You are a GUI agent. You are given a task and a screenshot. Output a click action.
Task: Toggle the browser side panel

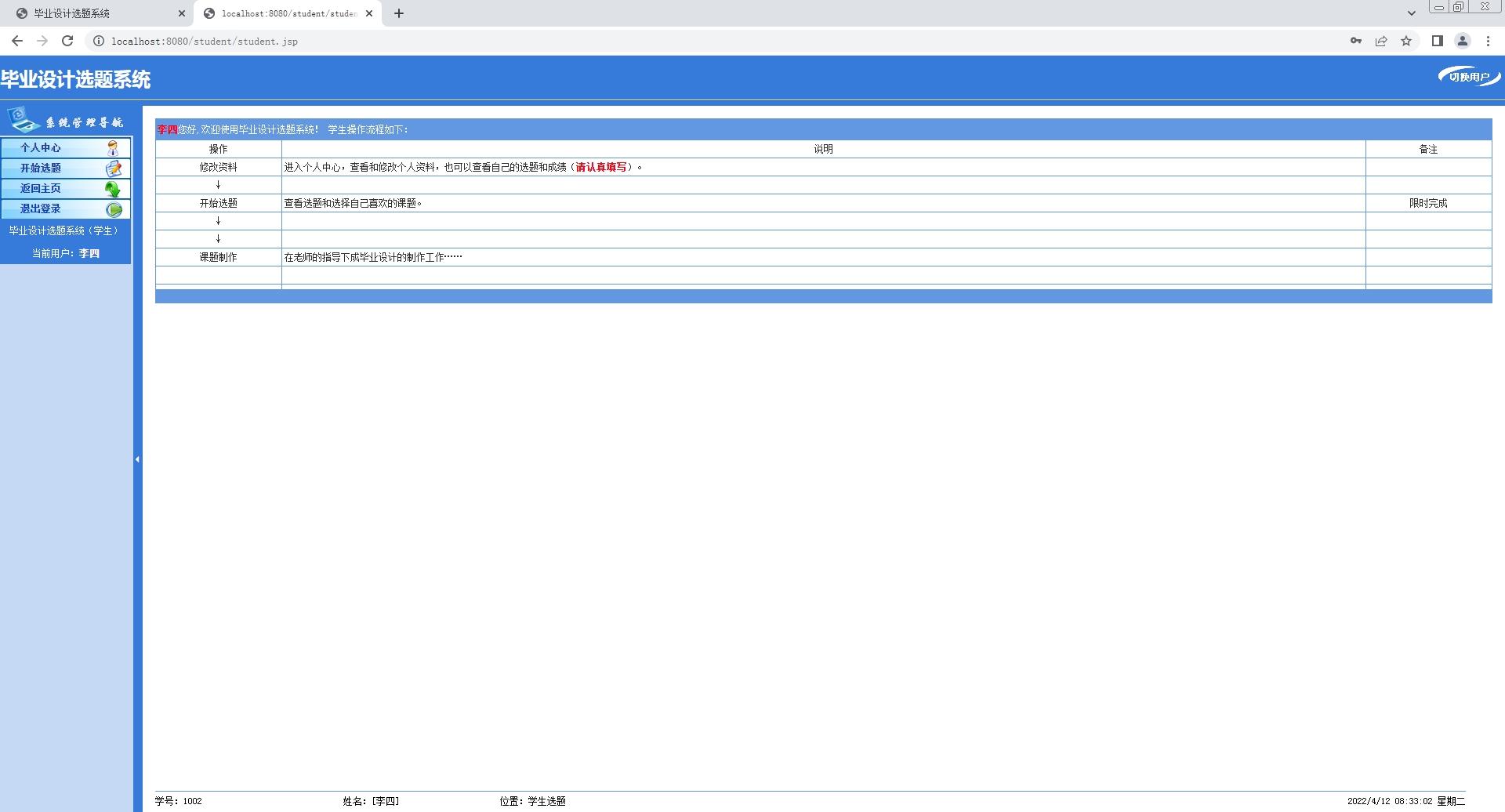tap(1438, 41)
